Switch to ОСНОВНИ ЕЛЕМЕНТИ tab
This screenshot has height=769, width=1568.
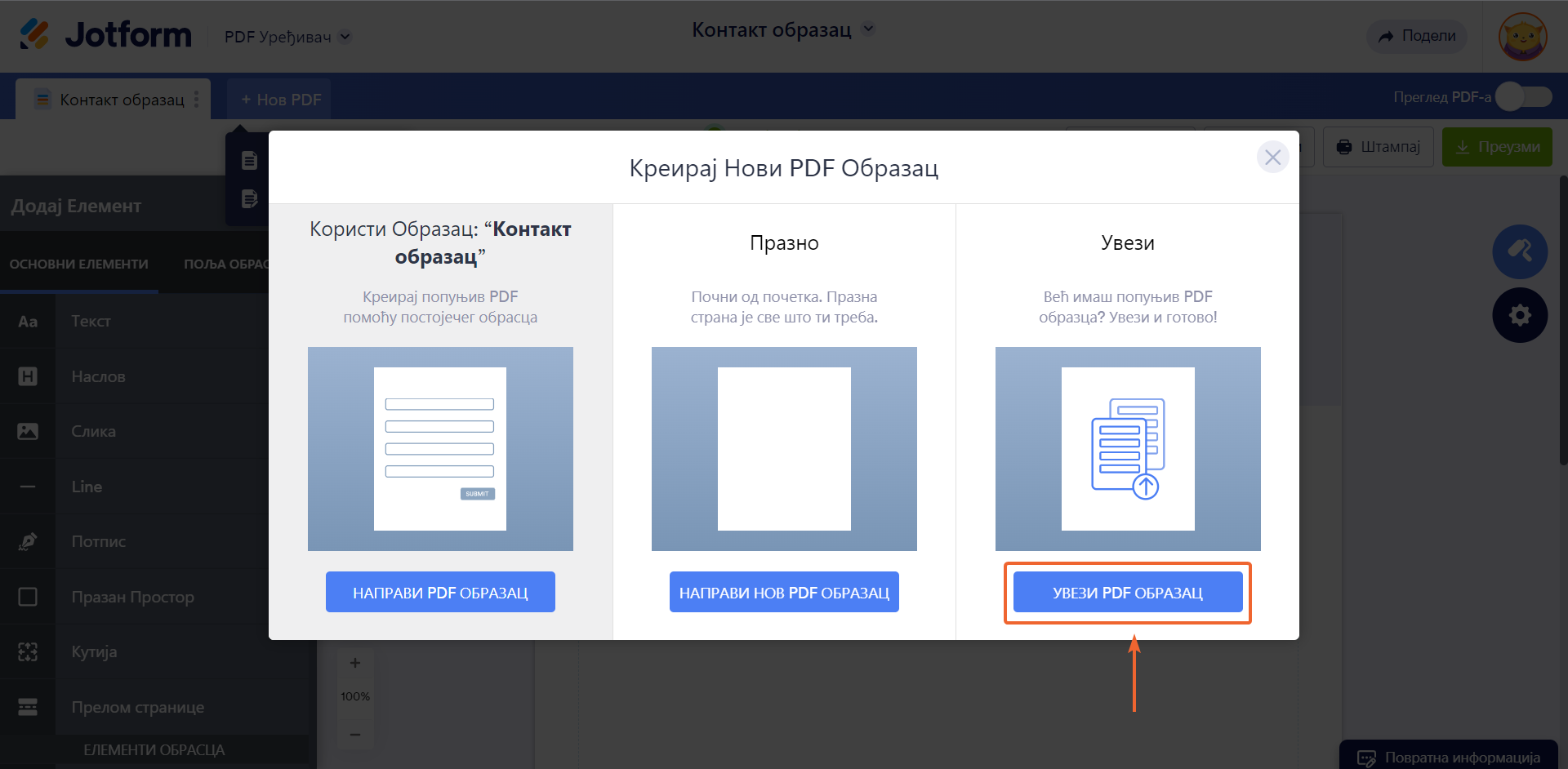pos(79,264)
